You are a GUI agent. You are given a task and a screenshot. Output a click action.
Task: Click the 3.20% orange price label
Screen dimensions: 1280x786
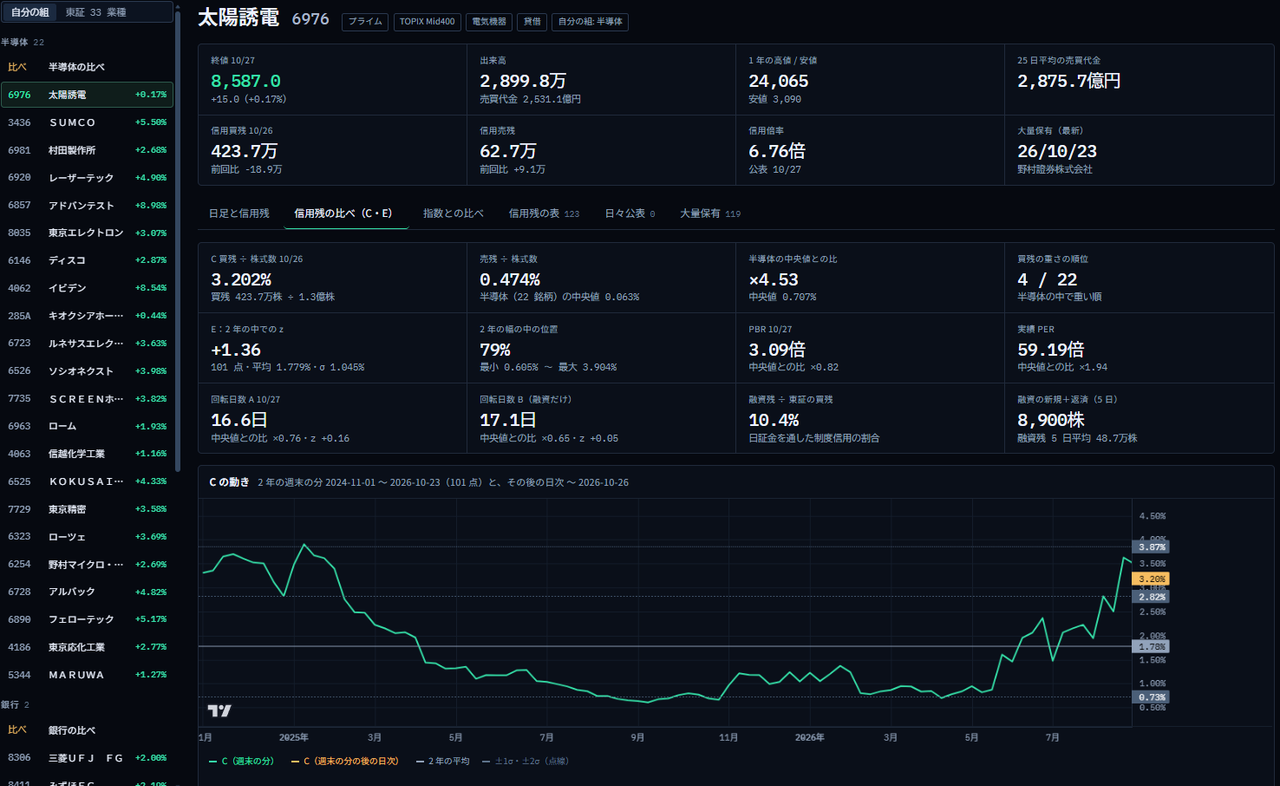[x=1151, y=579]
